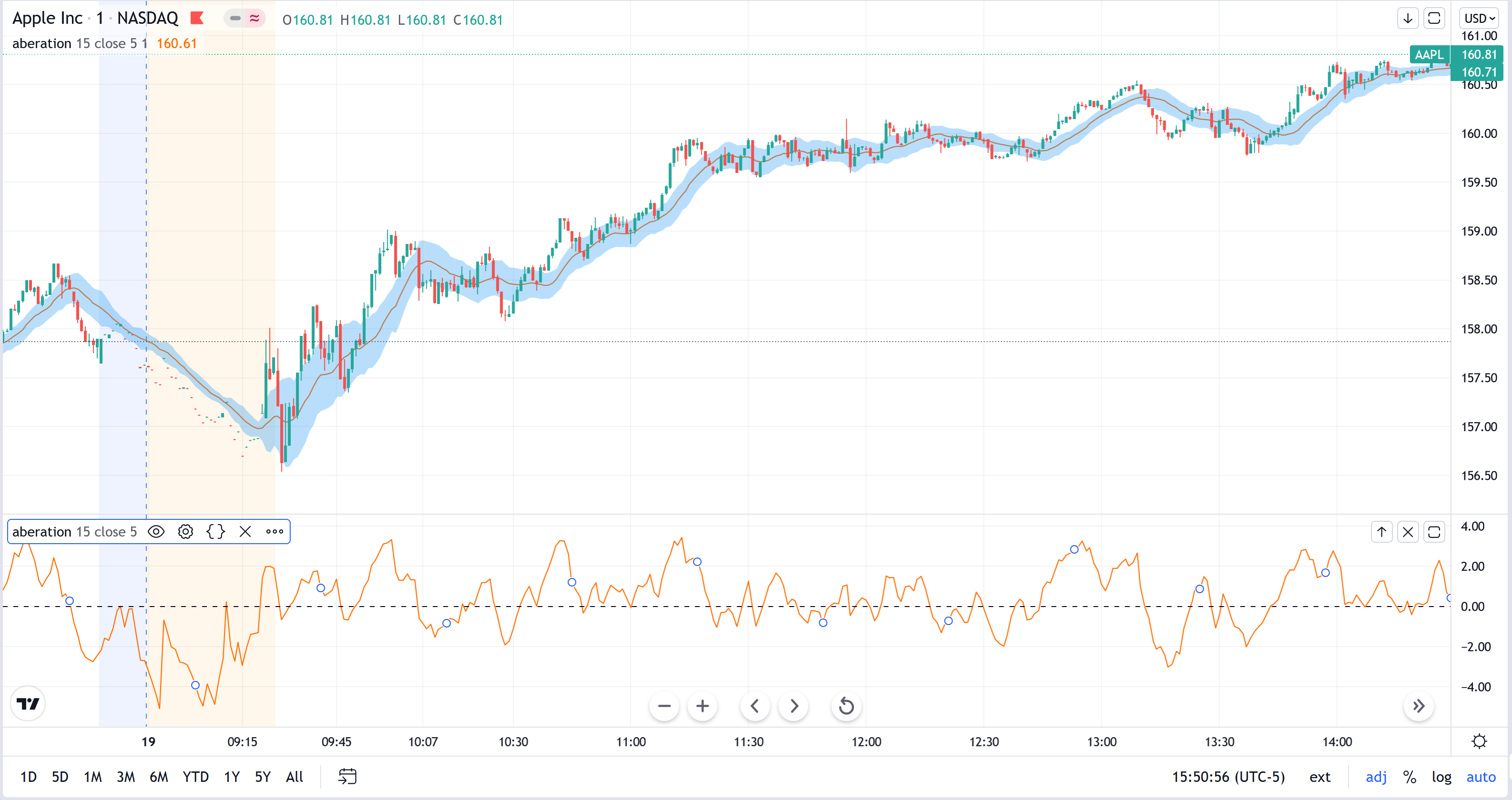
Task: Click the 160.81 last price label
Action: point(1478,55)
